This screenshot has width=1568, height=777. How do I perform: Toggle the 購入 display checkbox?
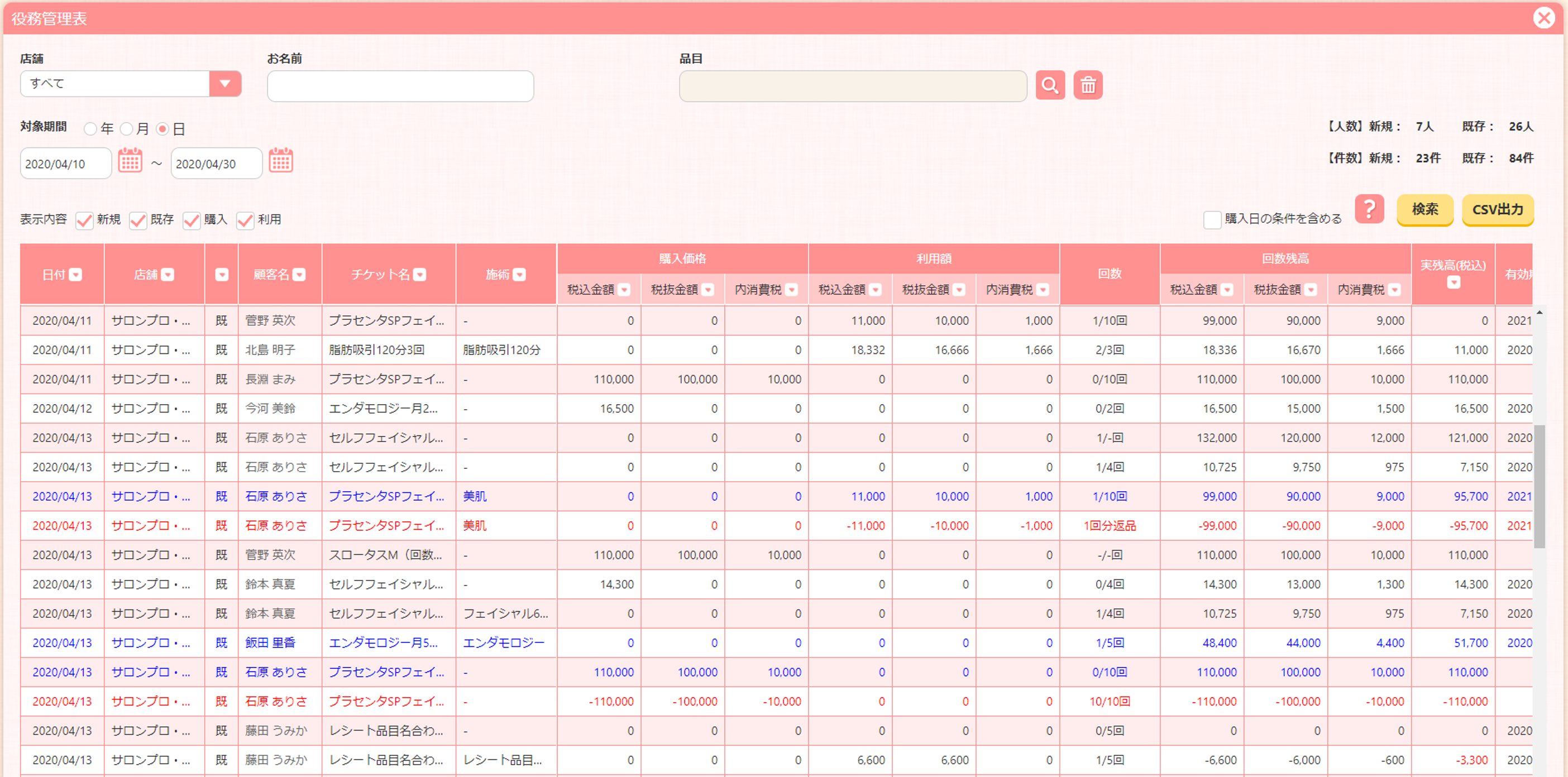[192, 220]
